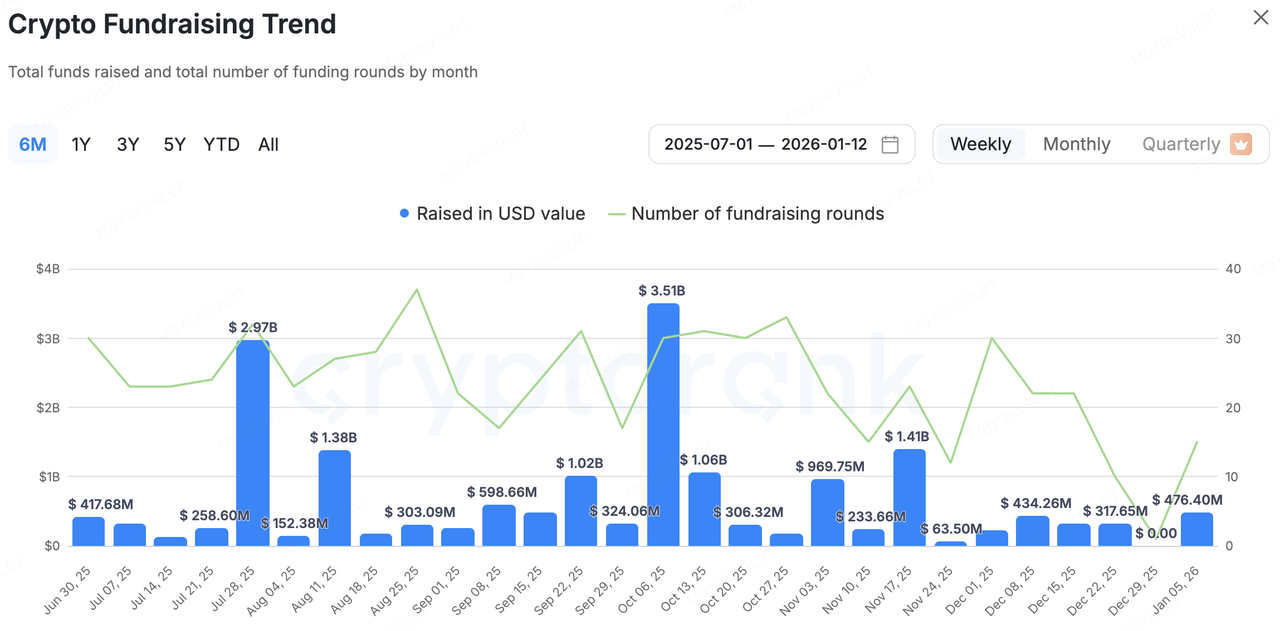
Task: Click the calendar icon in date range
Action: point(890,144)
